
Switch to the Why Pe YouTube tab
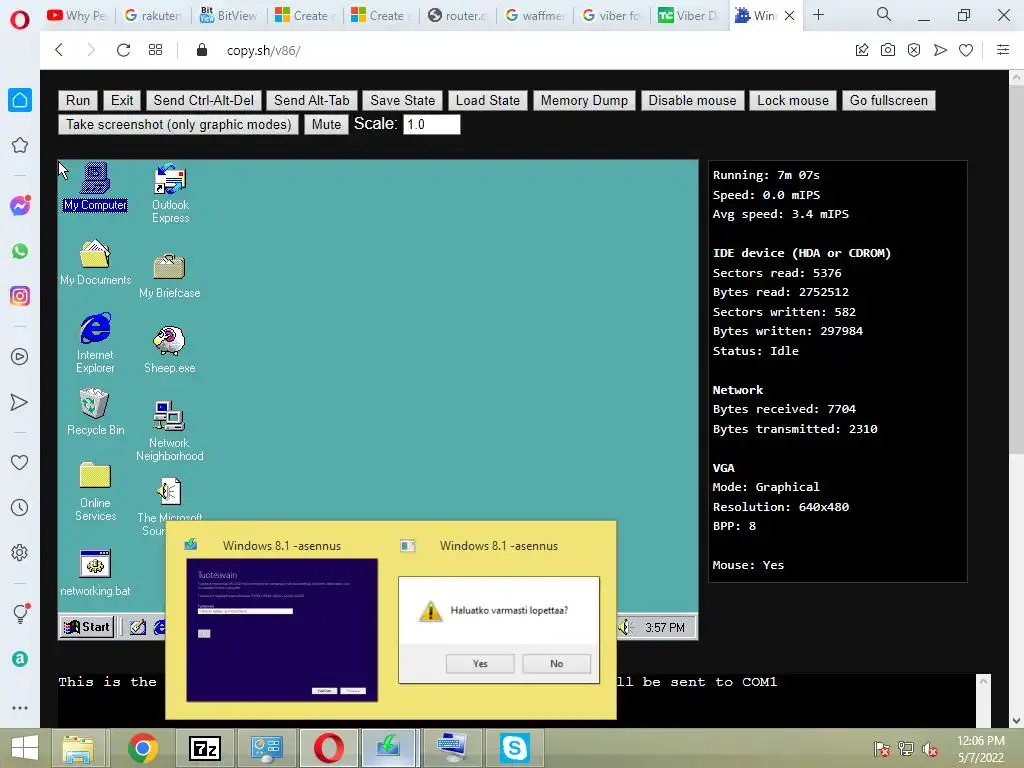(76, 15)
